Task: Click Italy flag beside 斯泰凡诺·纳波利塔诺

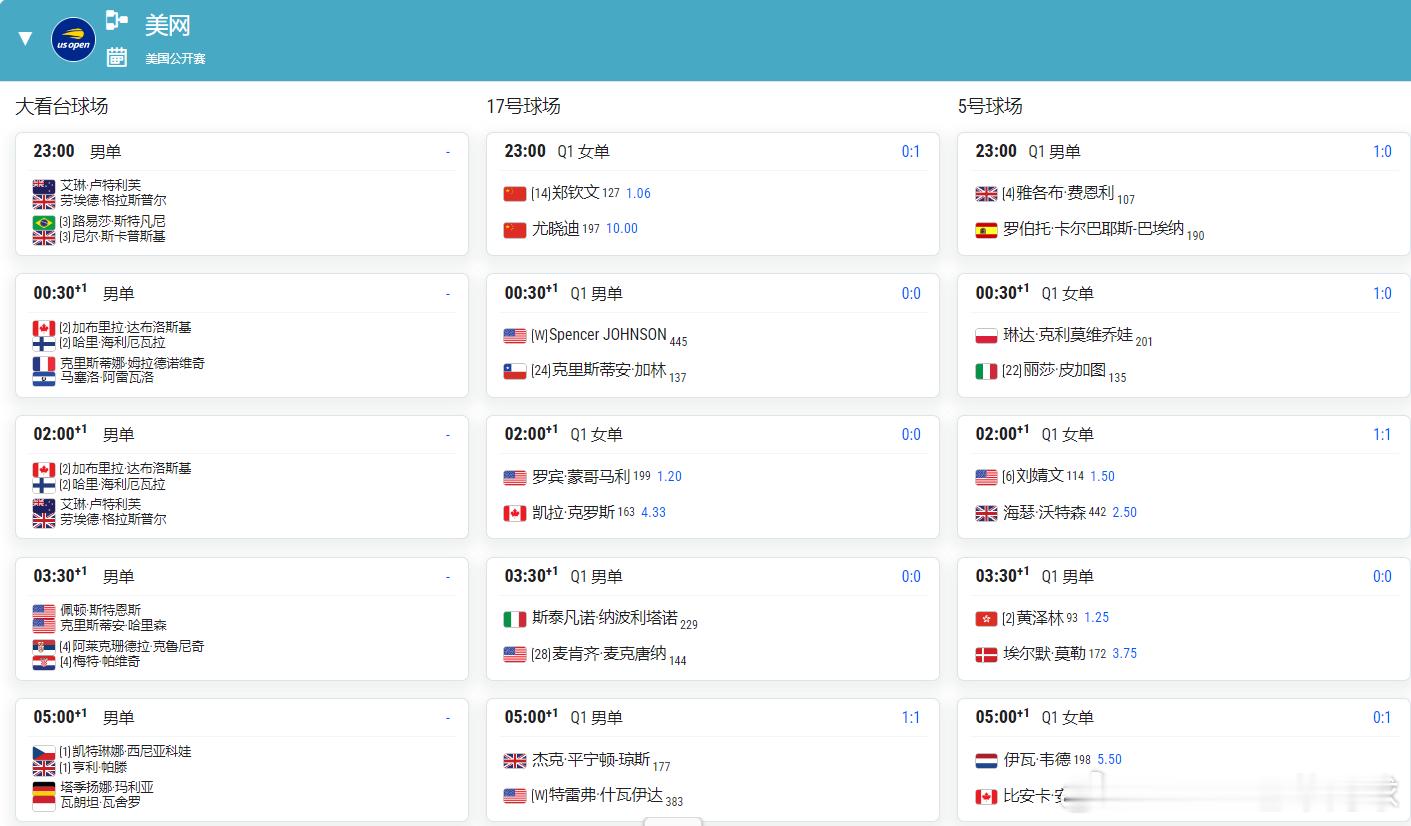Action: point(515,619)
